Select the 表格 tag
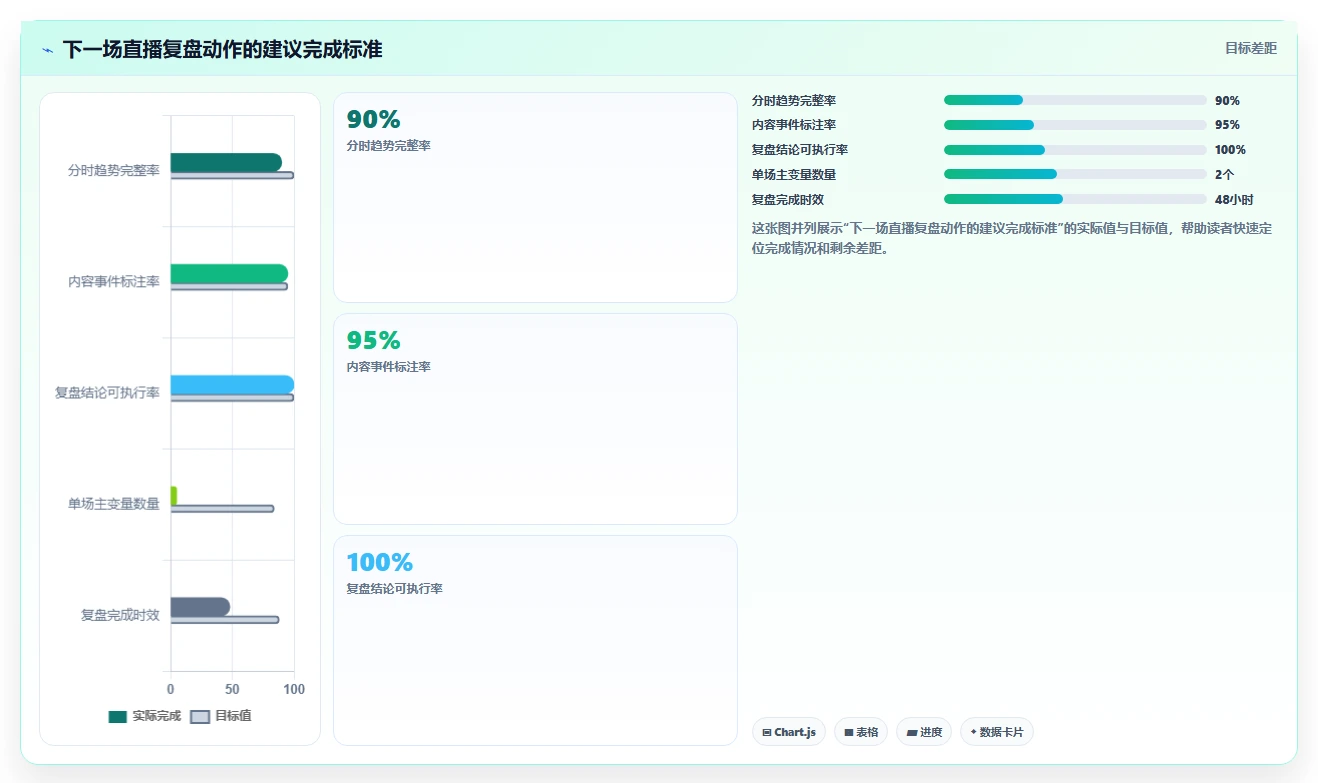Screen dimensions: 1318x783 [x=861, y=732]
